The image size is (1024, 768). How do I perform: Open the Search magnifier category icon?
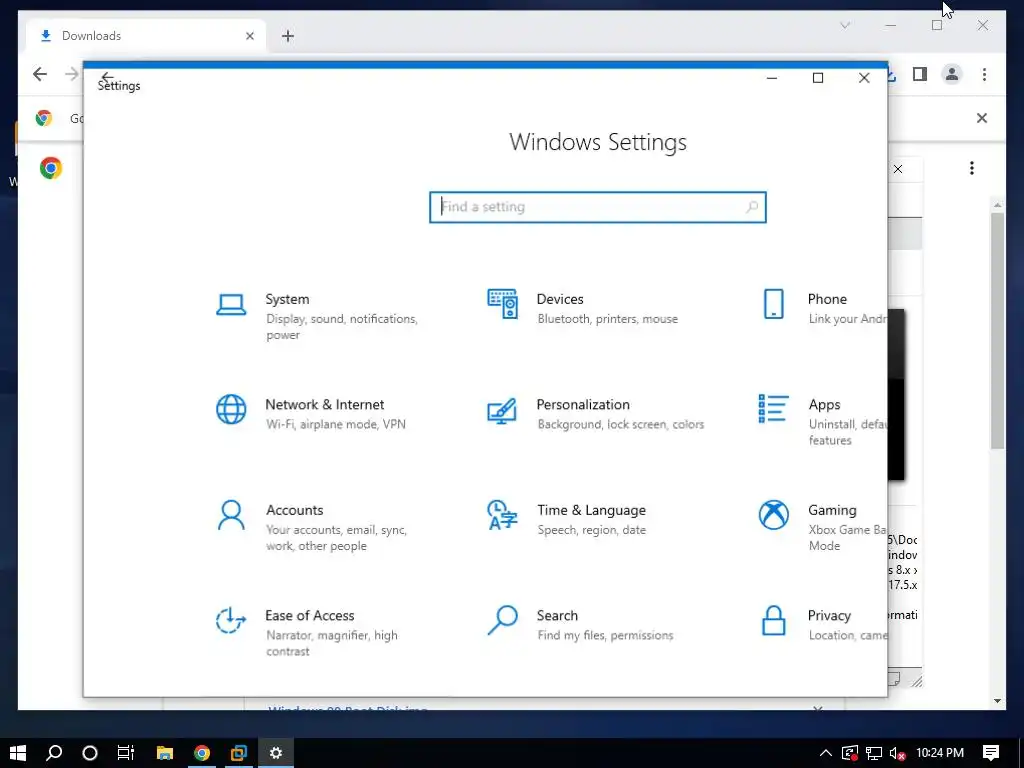point(502,620)
